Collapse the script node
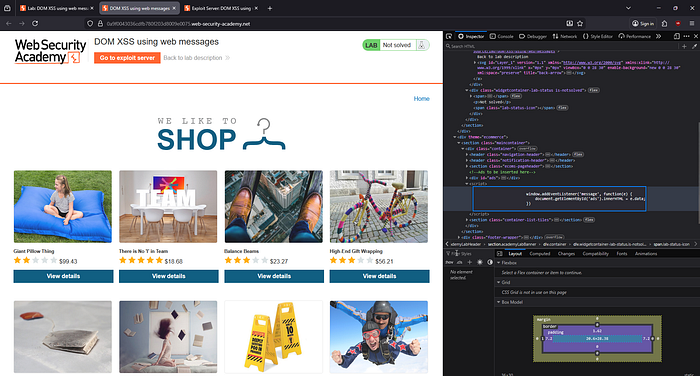Screen dimensions: 700x376 pos(467,184)
